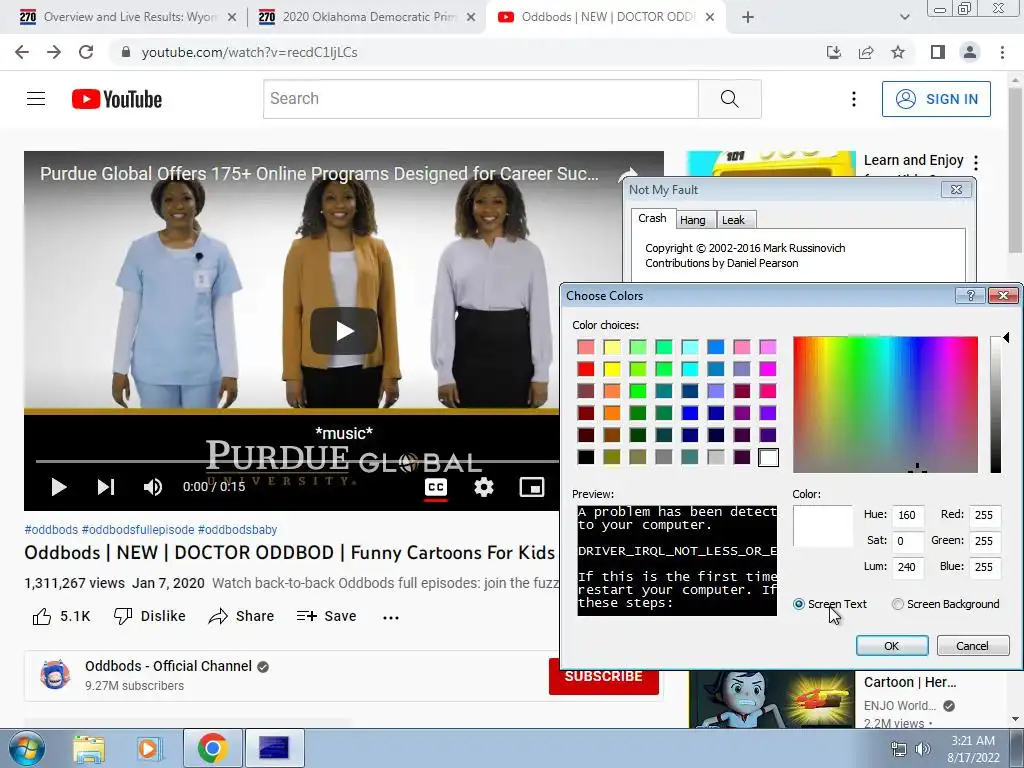The width and height of the screenshot is (1024, 768).
Task: Click the Blue value field
Action: (985, 568)
